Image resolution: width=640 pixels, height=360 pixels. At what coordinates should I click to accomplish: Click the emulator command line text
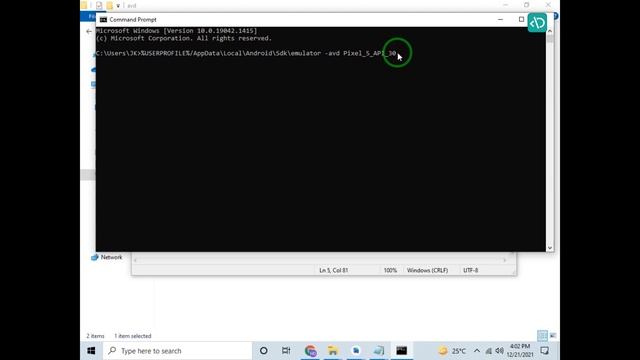[x=246, y=53]
